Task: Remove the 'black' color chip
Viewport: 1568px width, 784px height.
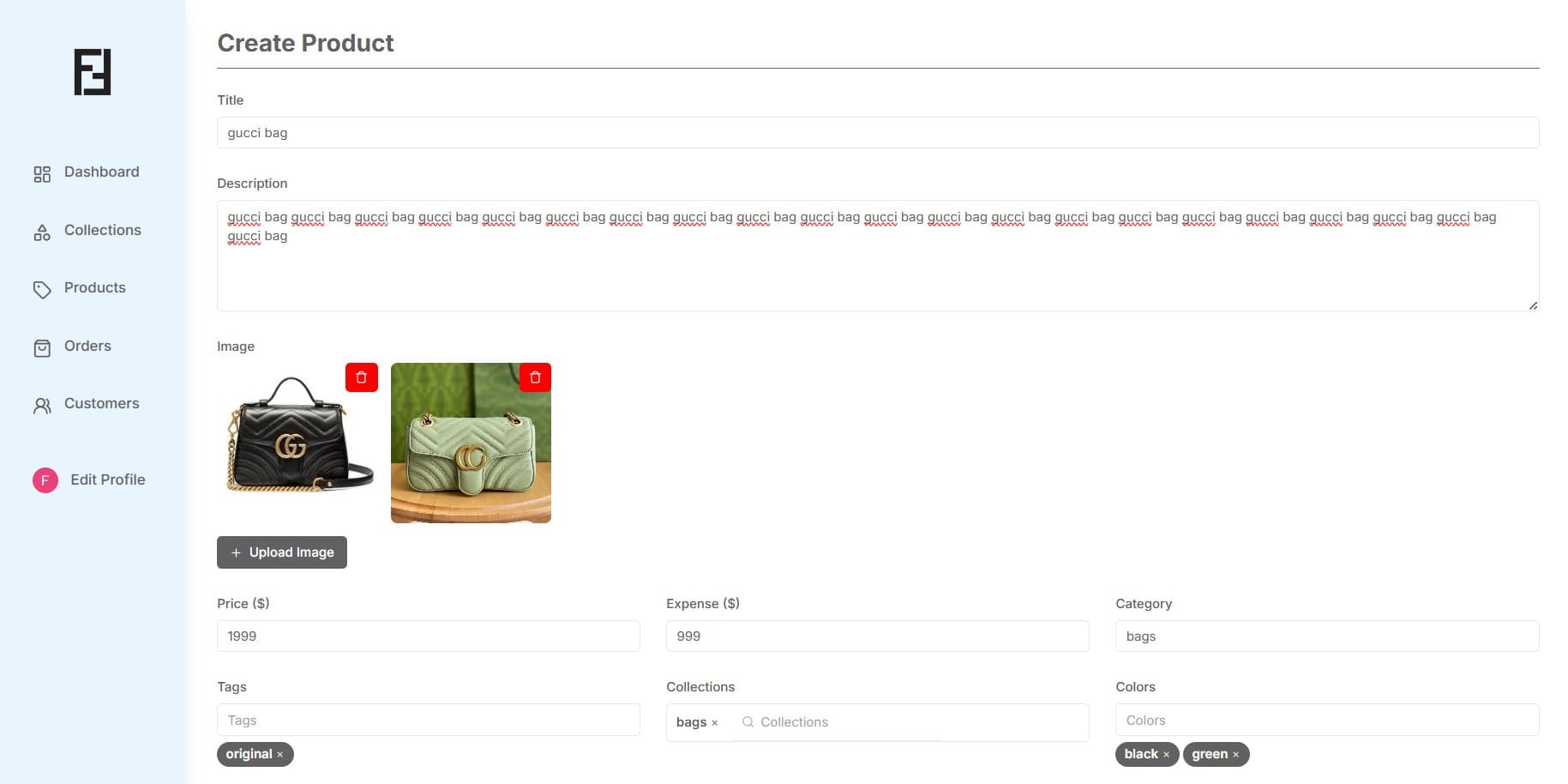Action: click(1166, 755)
